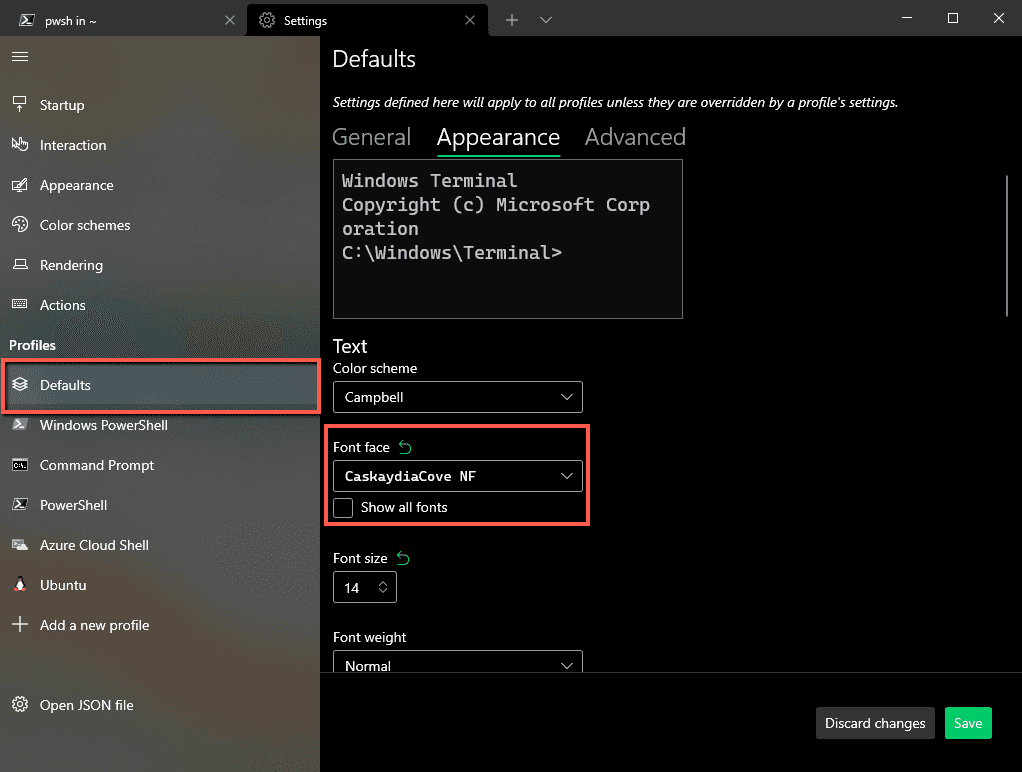This screenshot has width=1022, height=772.
Task: Click the settings page vertical scrollbar
Action: (x=1007, y=245)
